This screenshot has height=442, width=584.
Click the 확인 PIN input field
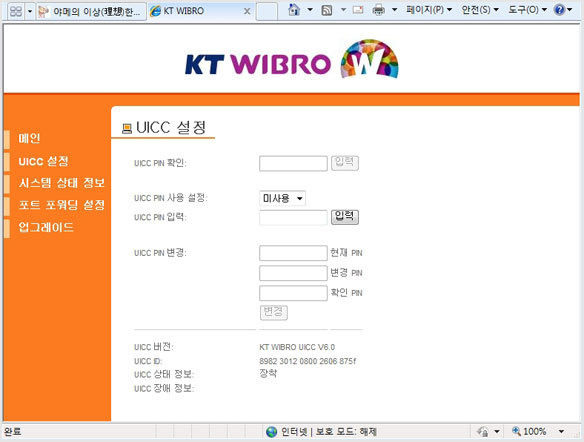tap(293, 293)
